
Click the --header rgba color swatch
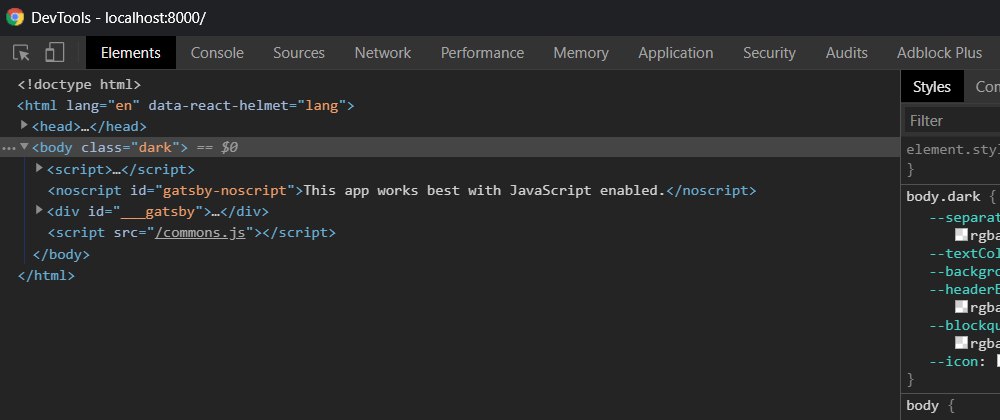pos(961,307)
